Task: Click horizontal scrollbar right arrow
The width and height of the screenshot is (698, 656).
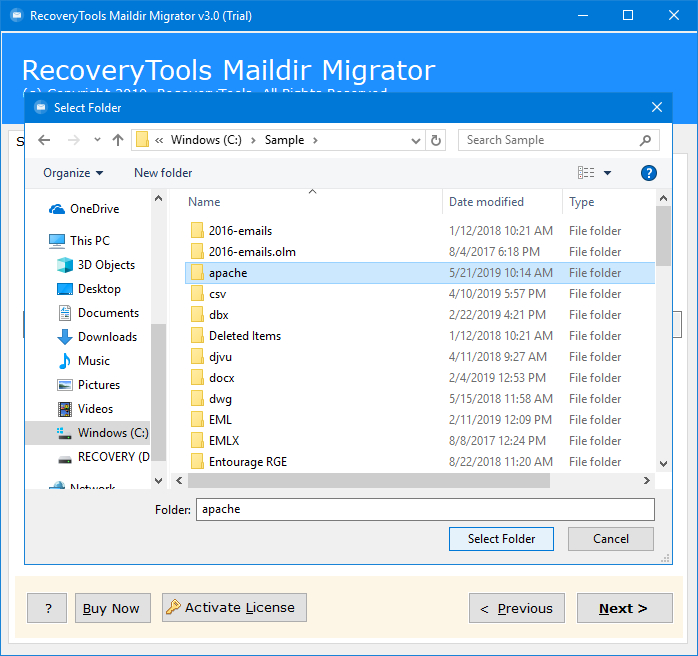Action: [x=646, y=481]
